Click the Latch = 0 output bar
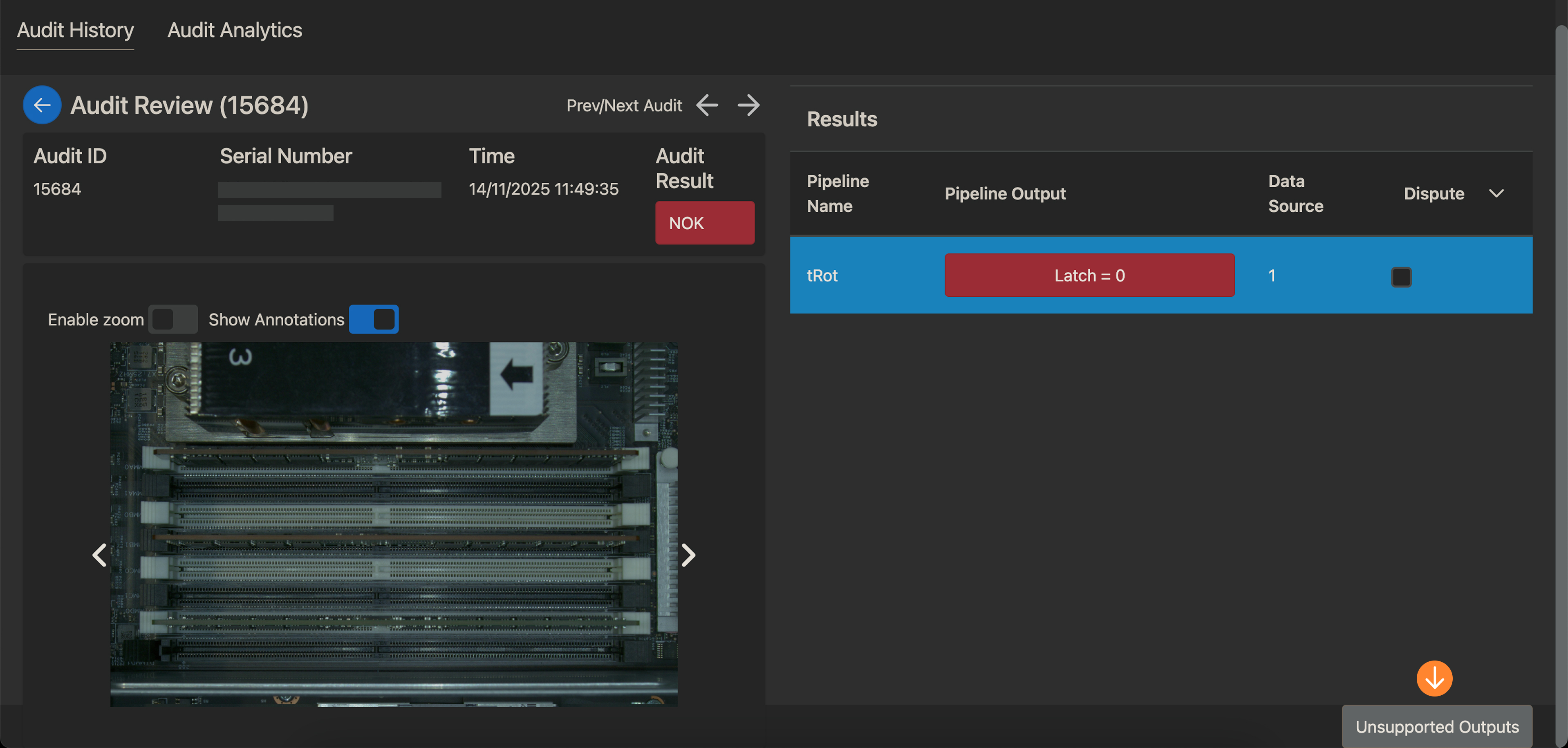The image size is (1568, 748). [x=1089, y=275]
